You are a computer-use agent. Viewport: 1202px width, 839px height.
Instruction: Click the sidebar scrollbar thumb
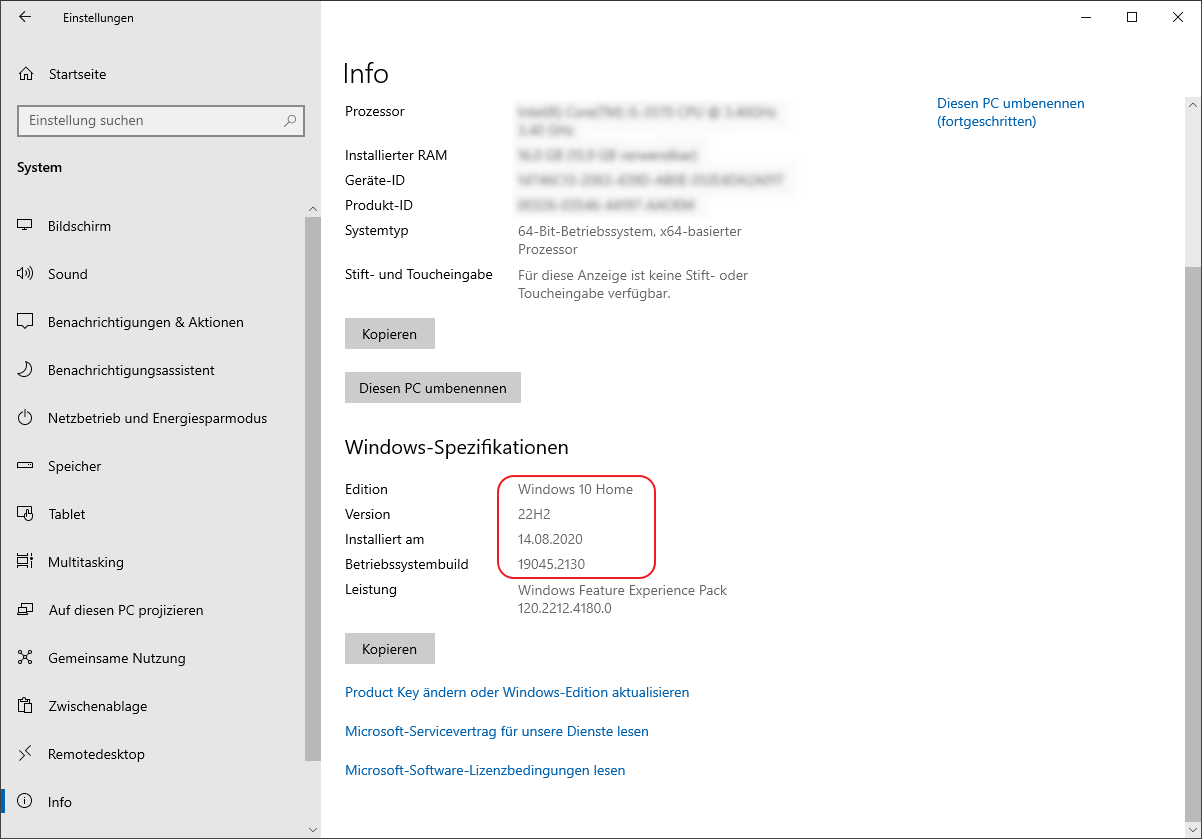(313, 489)
